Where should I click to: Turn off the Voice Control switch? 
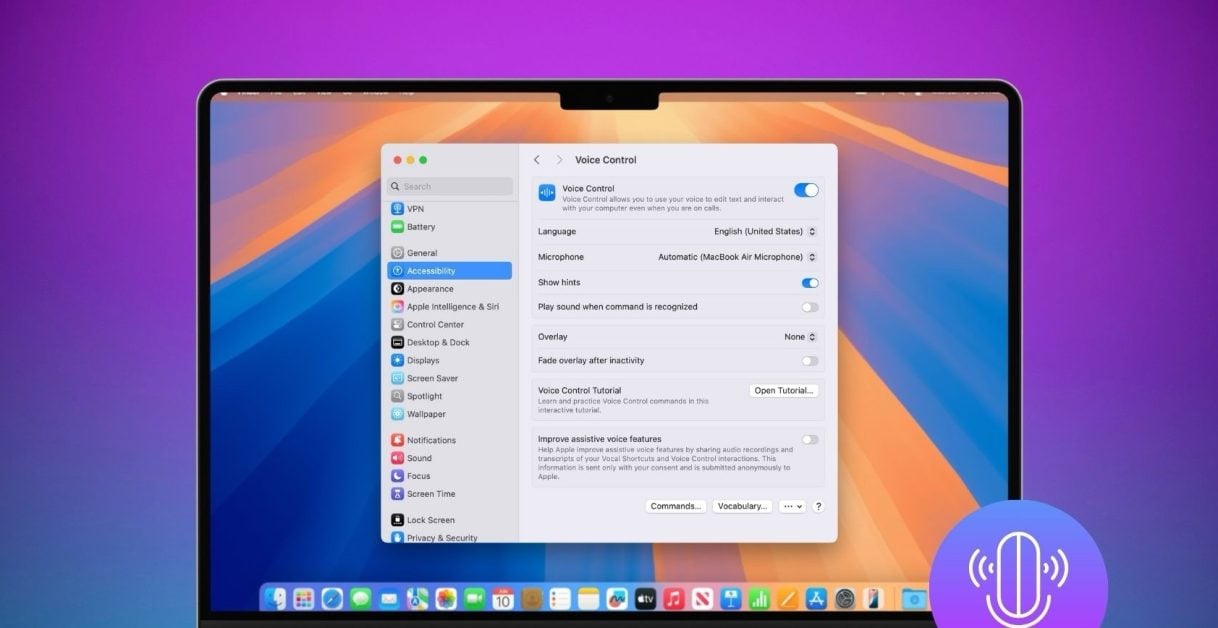point(806,190)
